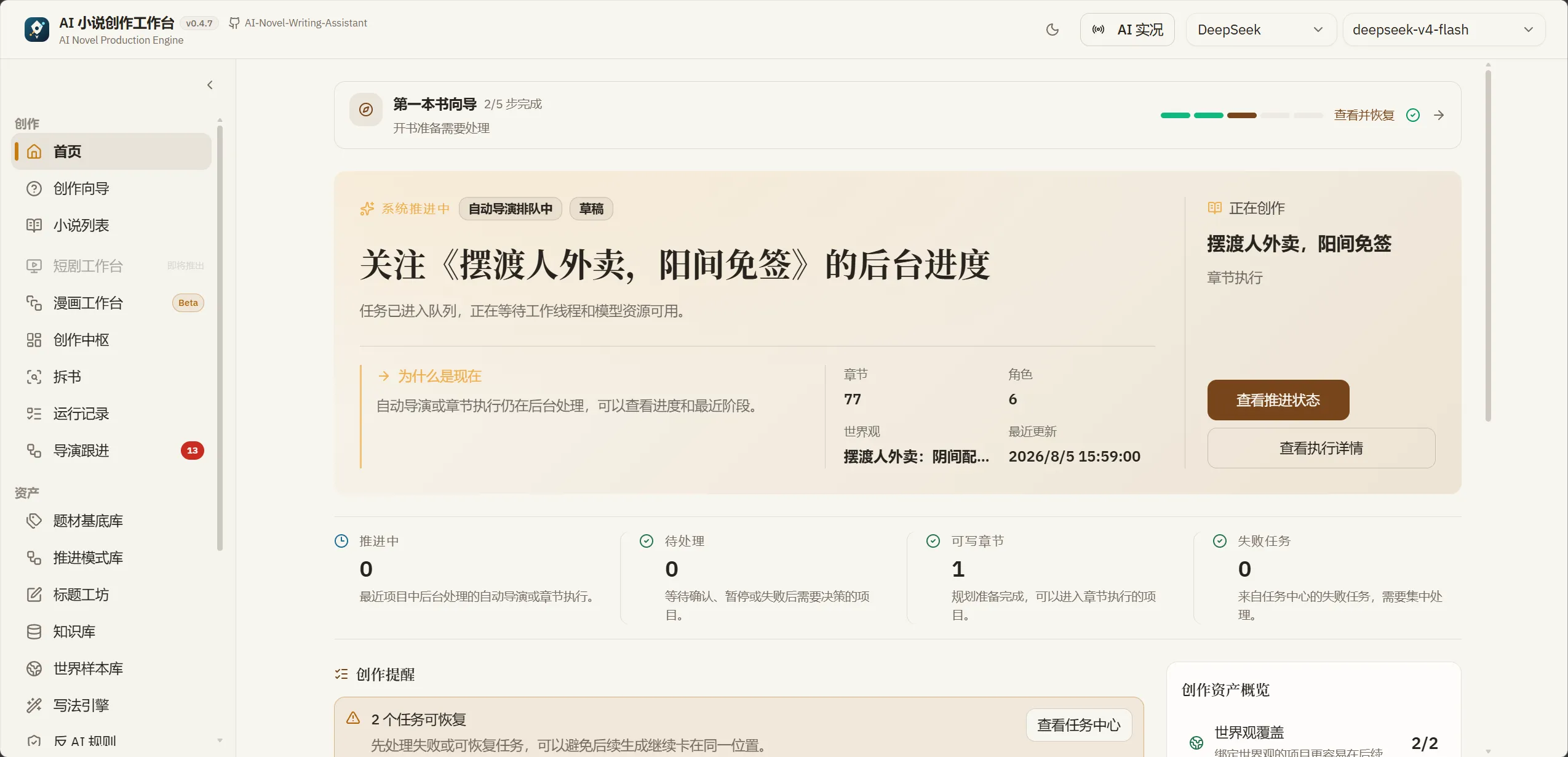Click the 推进中 clock icon
Image resolution: width=1568 pixels, height=757 pixels.
[x=341, y=541]
